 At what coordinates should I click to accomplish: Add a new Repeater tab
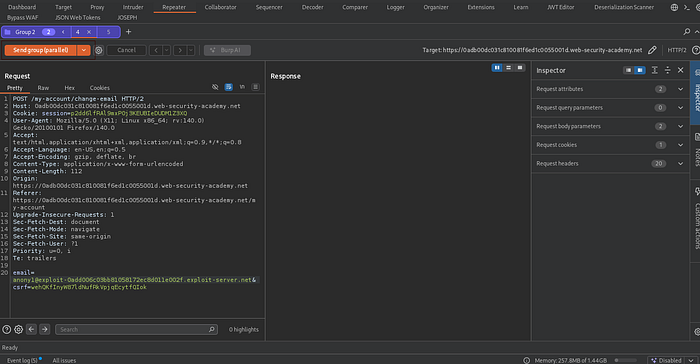(129, 32)
